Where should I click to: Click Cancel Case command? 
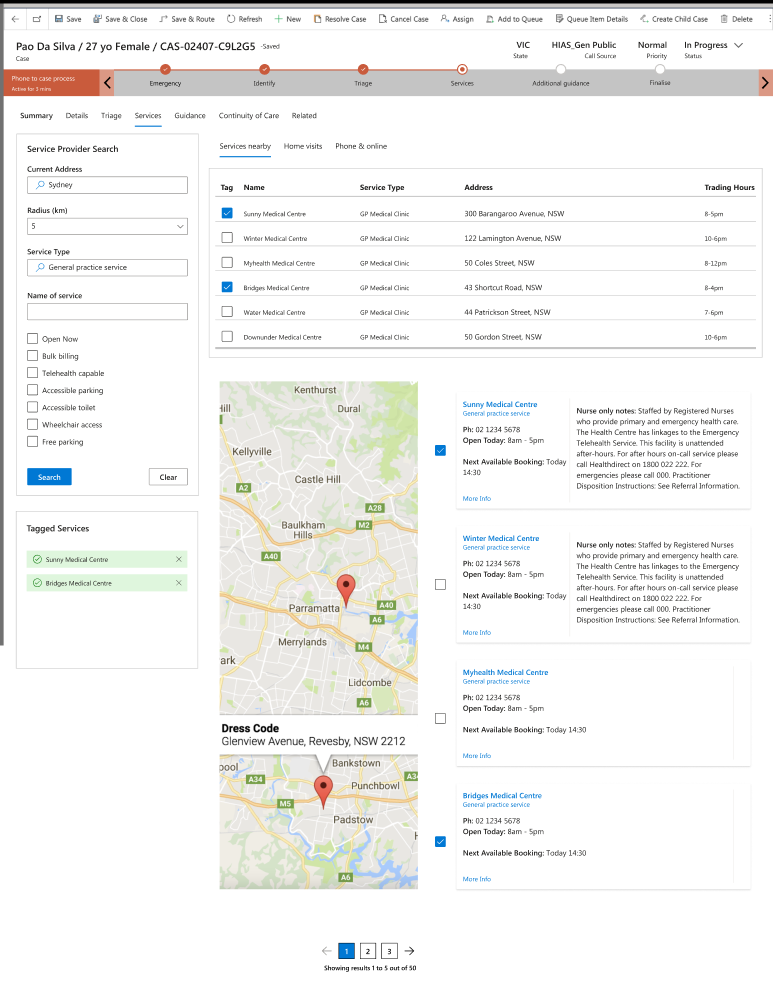(403, 19)
